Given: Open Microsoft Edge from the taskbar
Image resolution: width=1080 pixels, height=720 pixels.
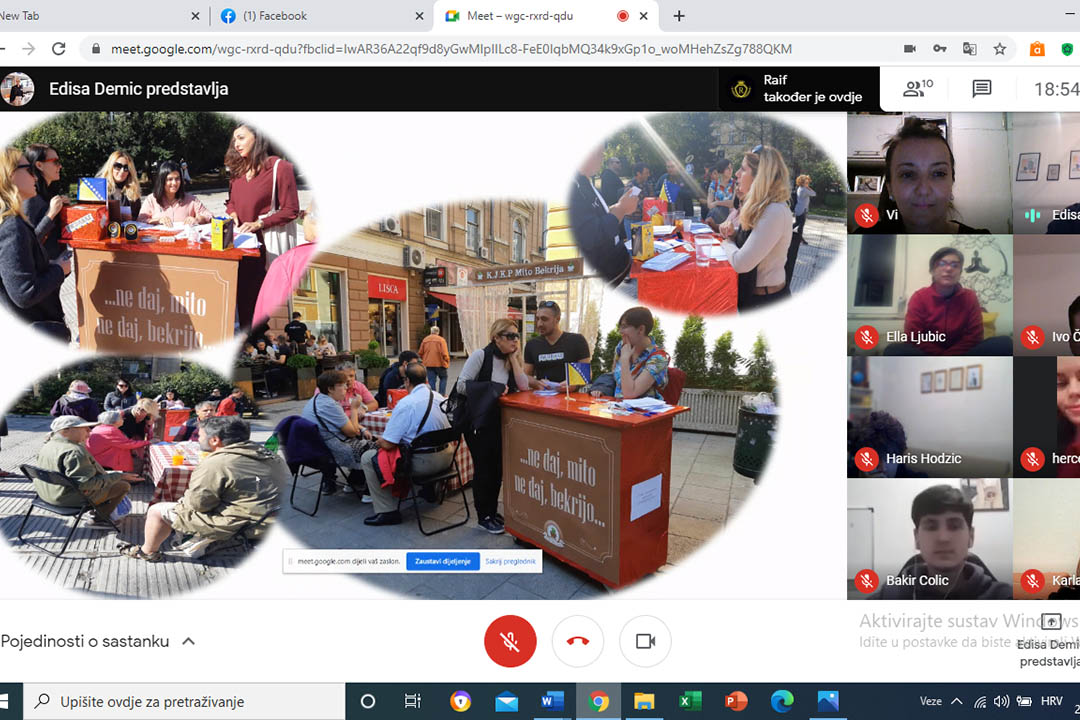Looking at the screenshot, I should pos(782,701).
